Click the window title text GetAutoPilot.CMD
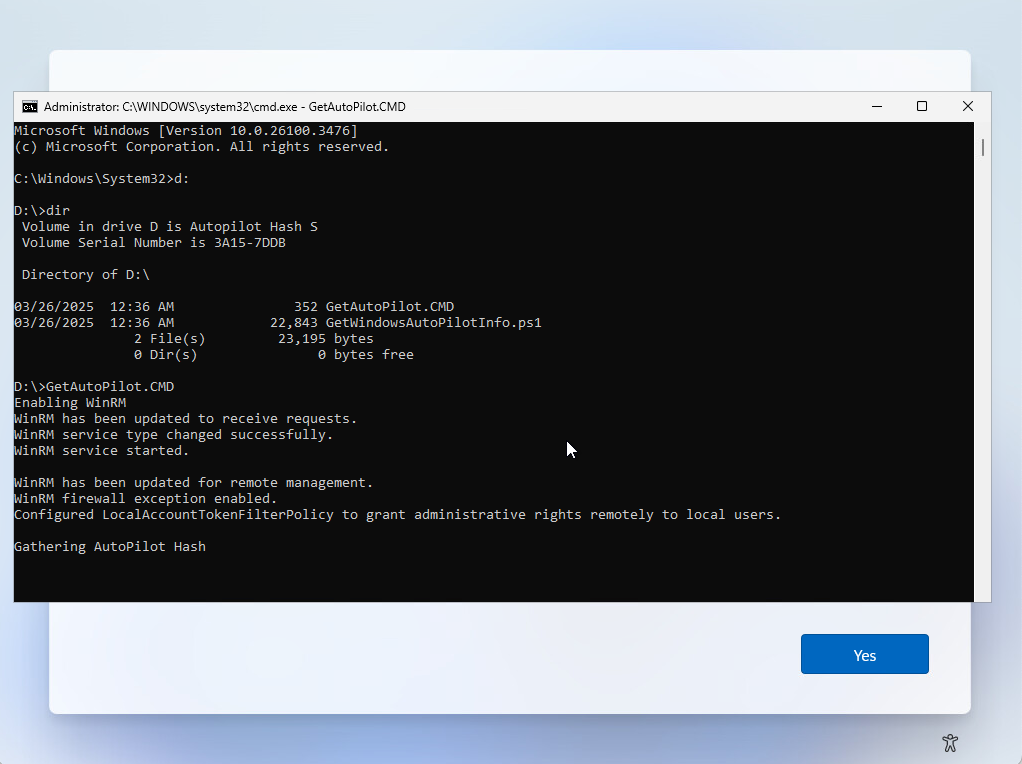Viewport: 1022px width, 764px height. pos(357,107)
